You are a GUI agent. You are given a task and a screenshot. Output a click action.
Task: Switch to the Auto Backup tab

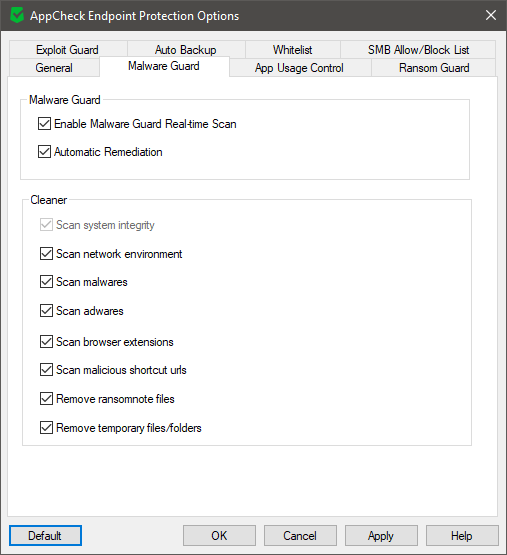point(186,50)
